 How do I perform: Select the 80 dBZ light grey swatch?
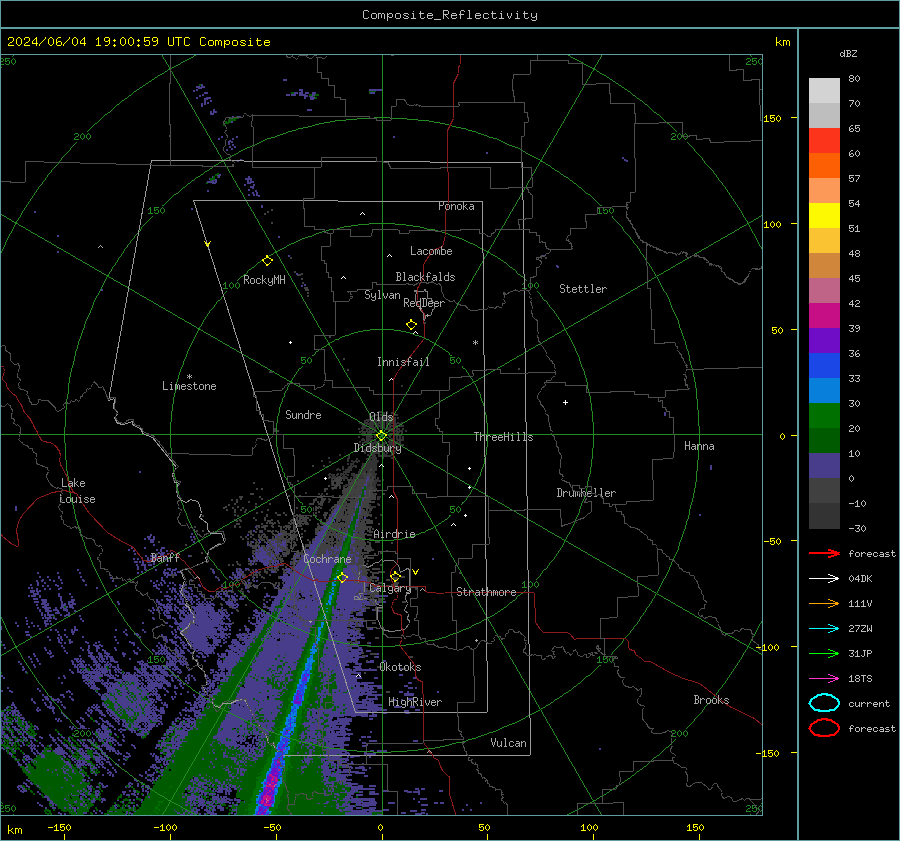point(824,91)
